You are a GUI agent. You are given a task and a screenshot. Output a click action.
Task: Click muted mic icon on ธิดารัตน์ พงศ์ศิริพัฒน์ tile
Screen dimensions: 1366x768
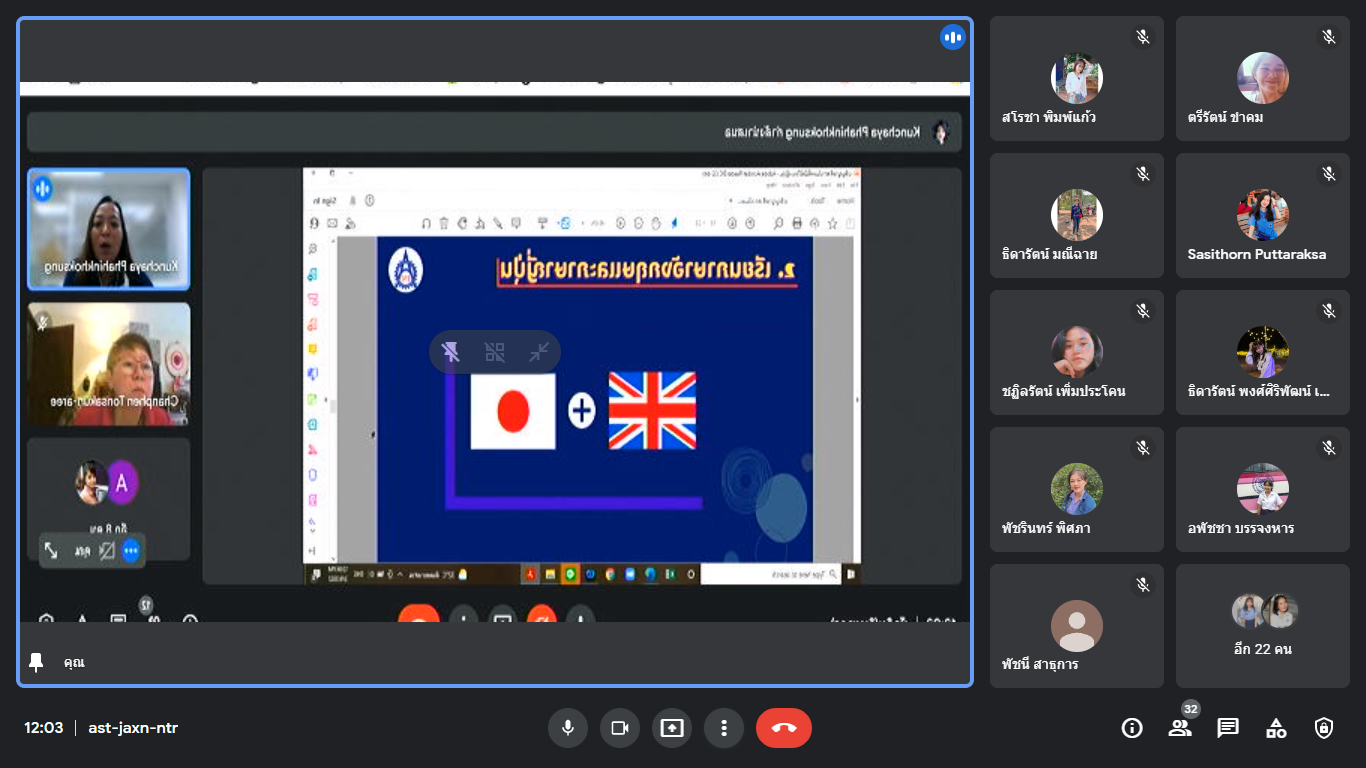pyautogui.click(x=1329, y=311)
